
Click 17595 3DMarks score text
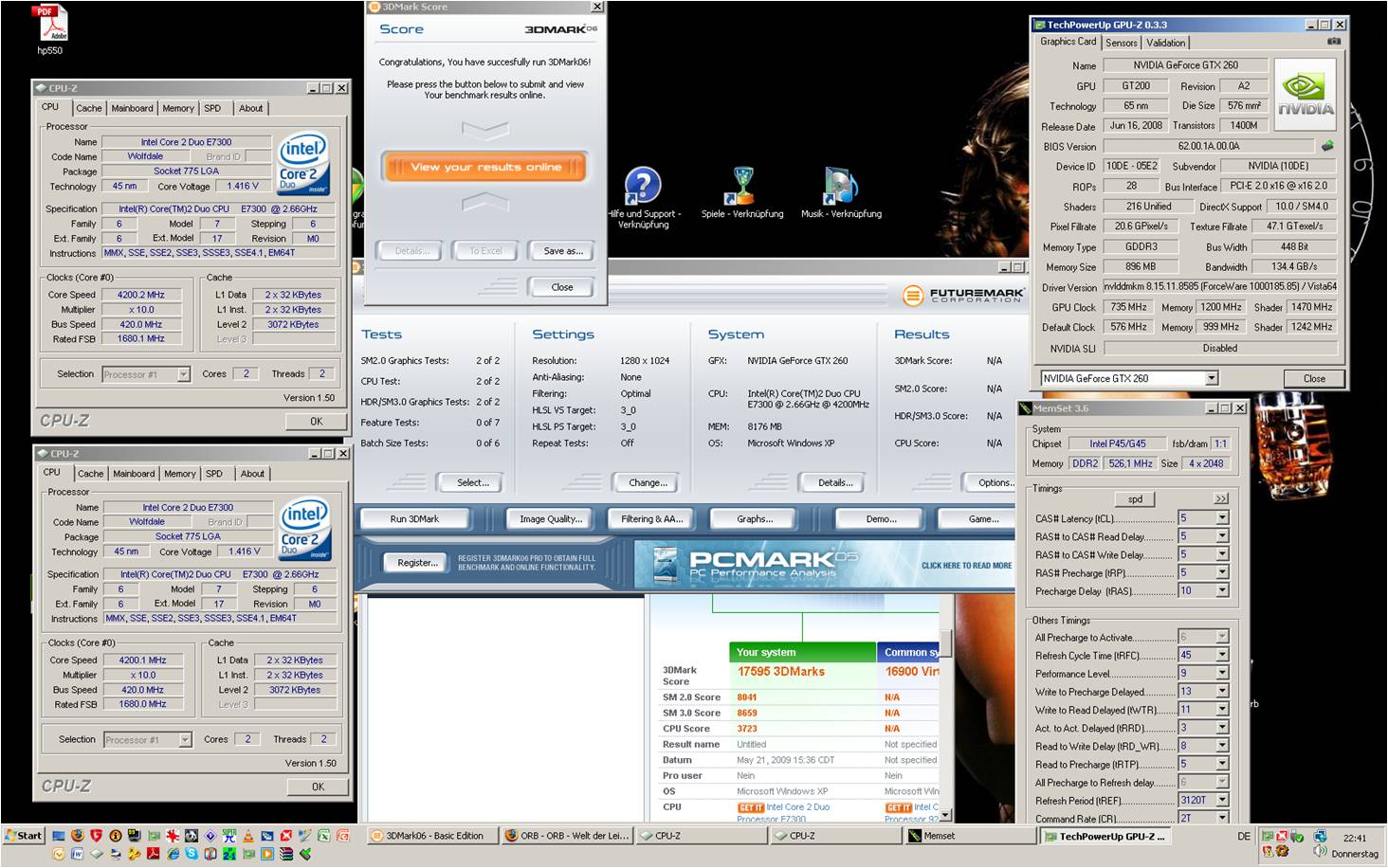(x=781, y=671)
